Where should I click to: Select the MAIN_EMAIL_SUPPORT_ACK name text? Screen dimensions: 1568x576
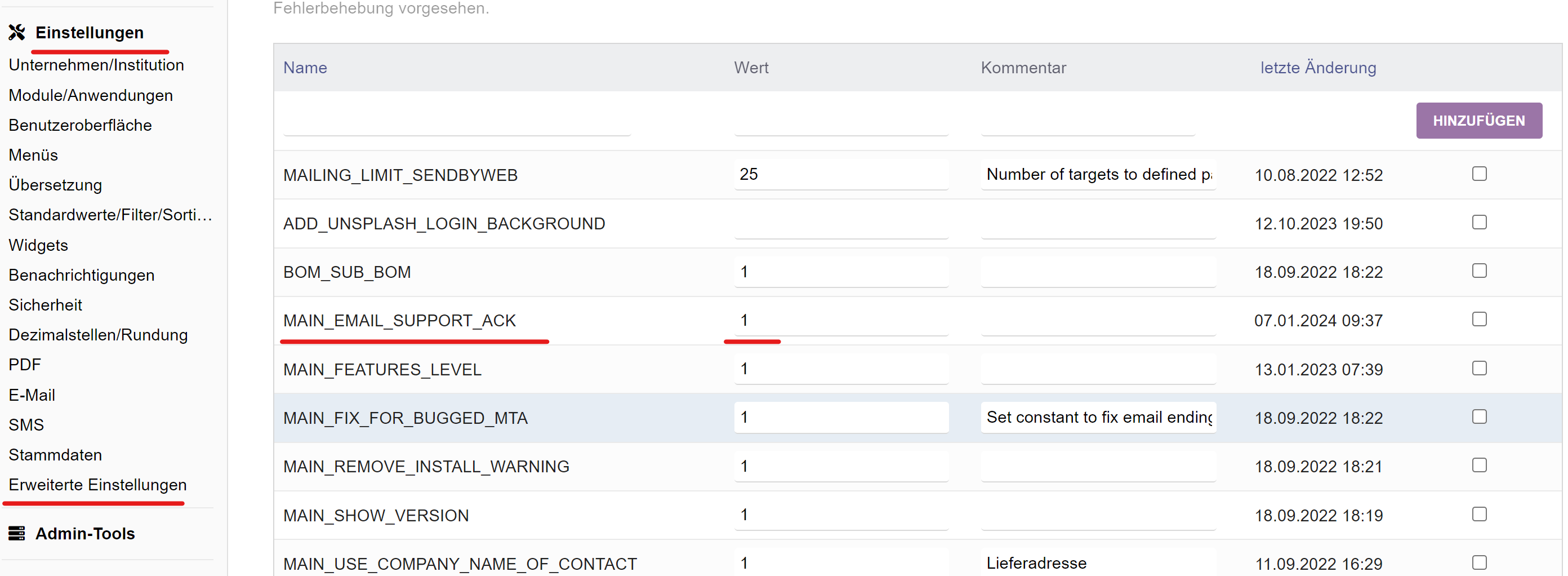(399, 321)
